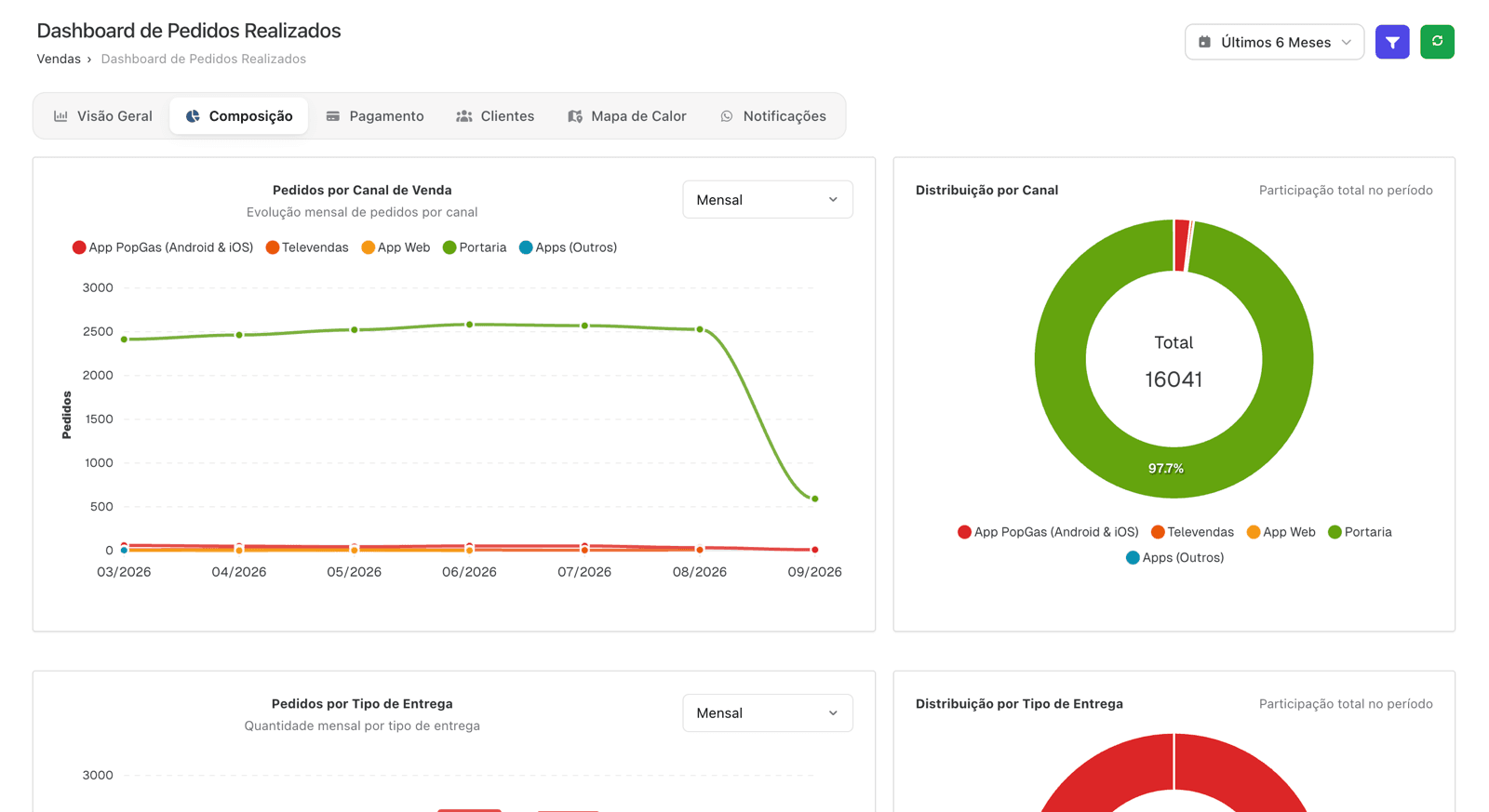
Task: Toggle Apps (Outros) legend in line chart
Action: pyautogui.click(x=568, y=247)
